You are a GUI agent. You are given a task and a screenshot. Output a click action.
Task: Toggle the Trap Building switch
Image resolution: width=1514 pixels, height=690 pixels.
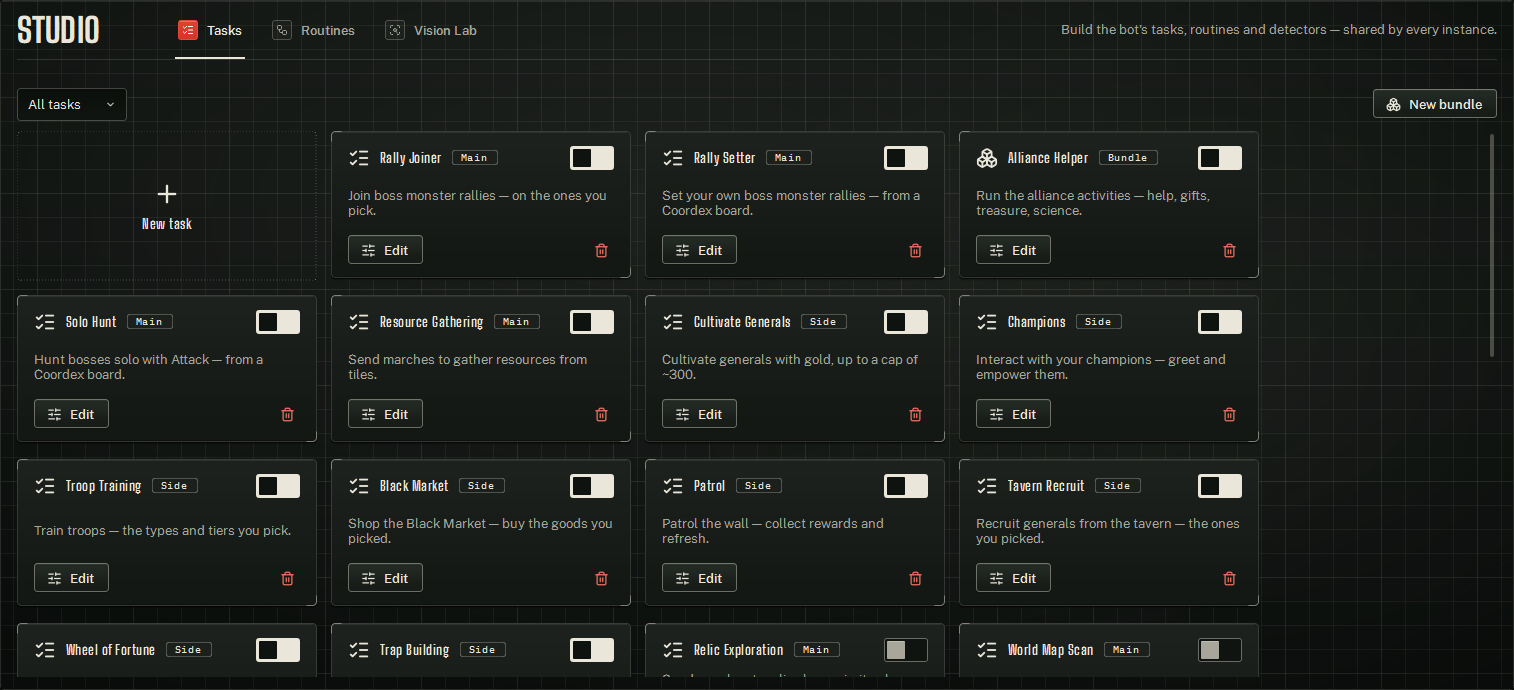coord(592,650)
